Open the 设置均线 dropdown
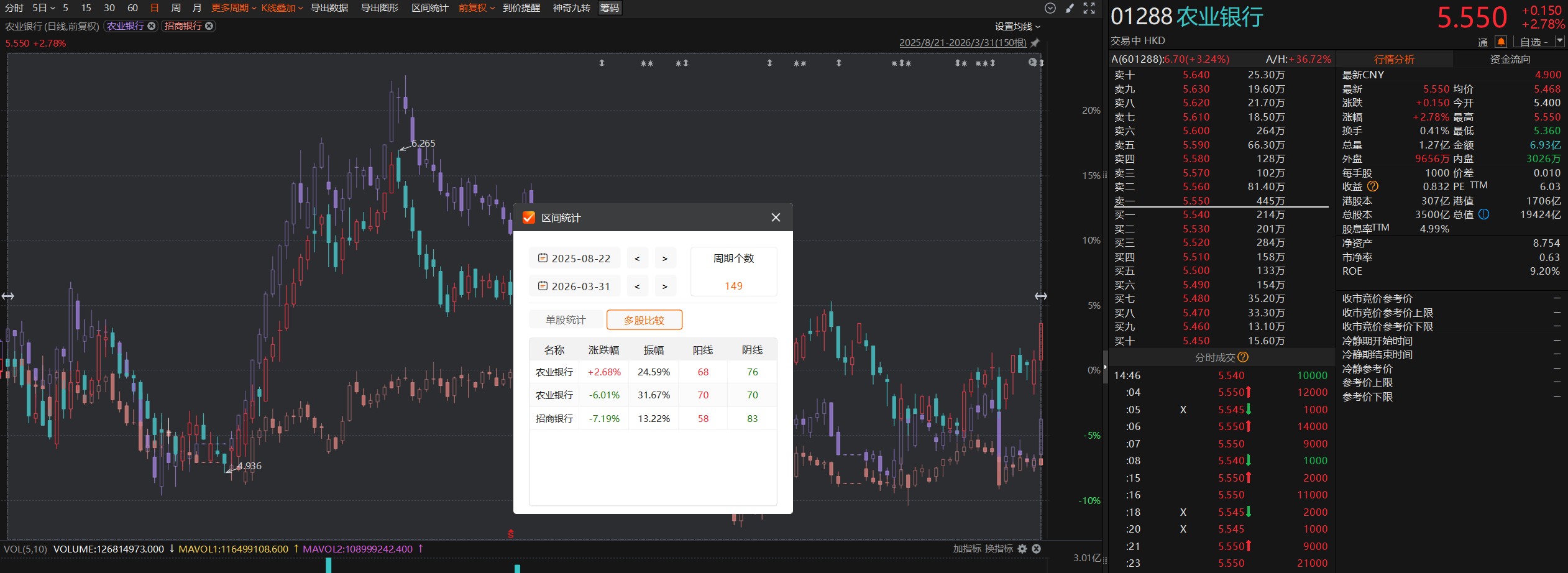 tap(1017, 27)
